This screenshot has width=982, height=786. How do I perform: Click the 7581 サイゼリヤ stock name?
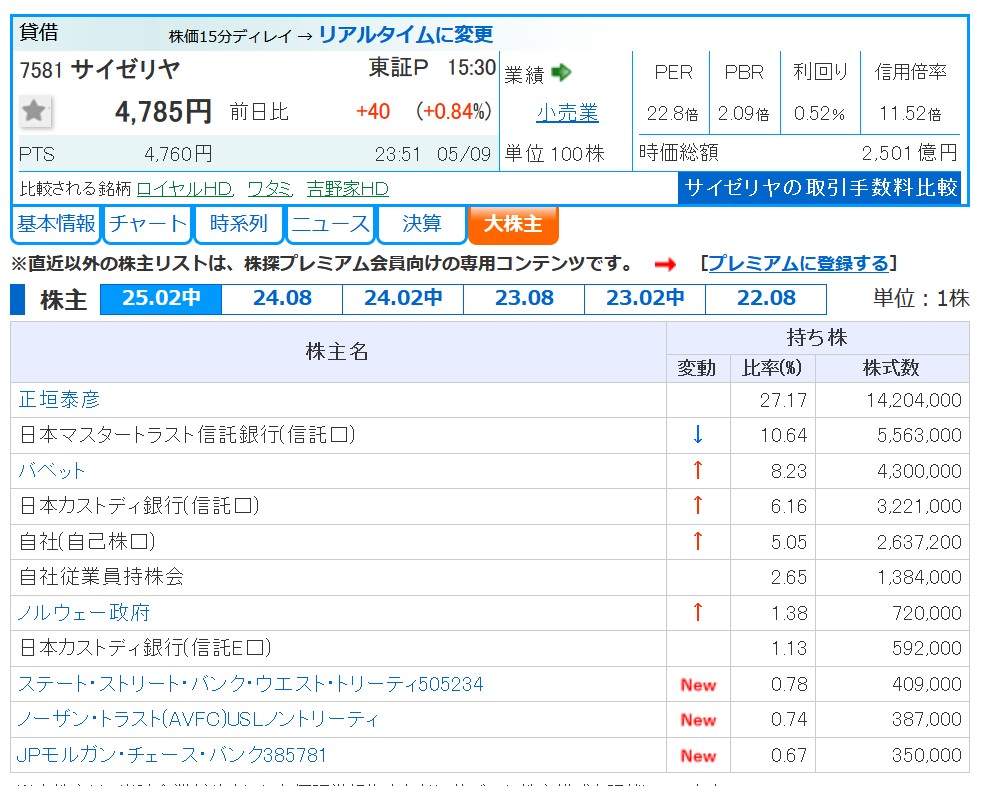[x=100, y=70]
